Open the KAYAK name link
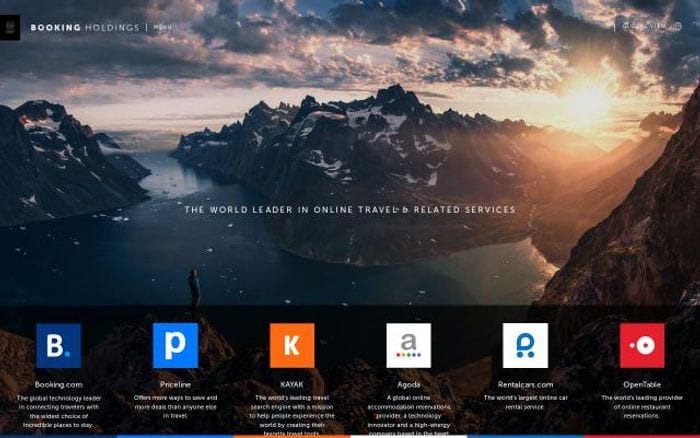This screenshot has height=438, width=700. click(292, 384)
